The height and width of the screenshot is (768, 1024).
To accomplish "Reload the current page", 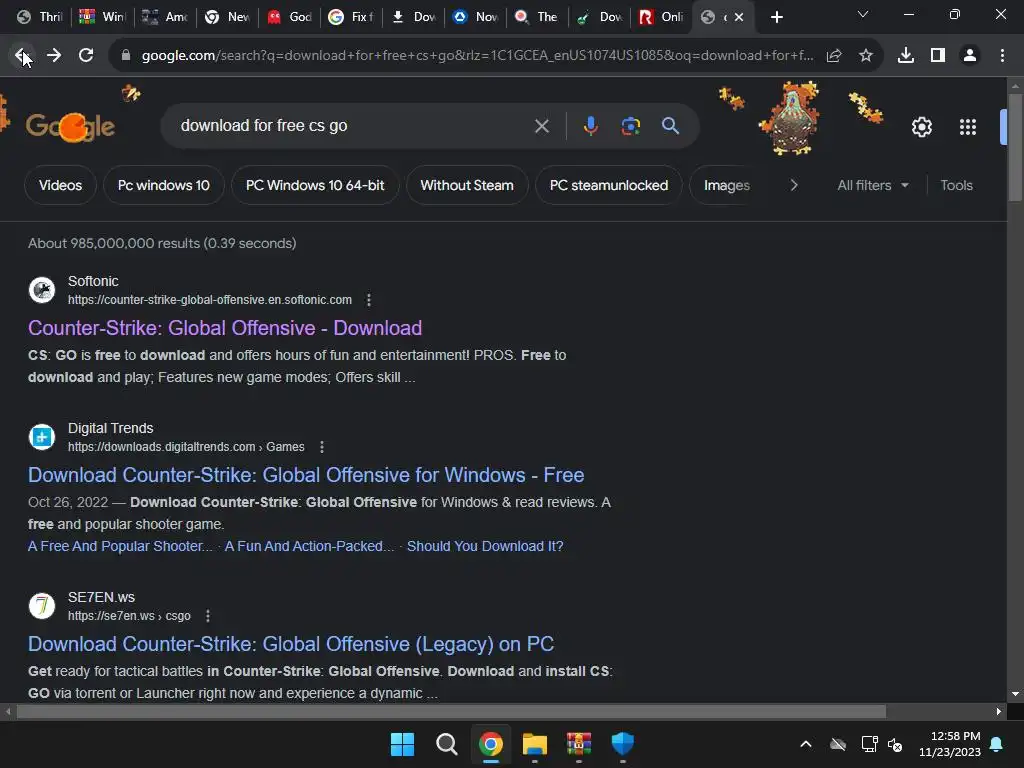I will pos(86,56).
